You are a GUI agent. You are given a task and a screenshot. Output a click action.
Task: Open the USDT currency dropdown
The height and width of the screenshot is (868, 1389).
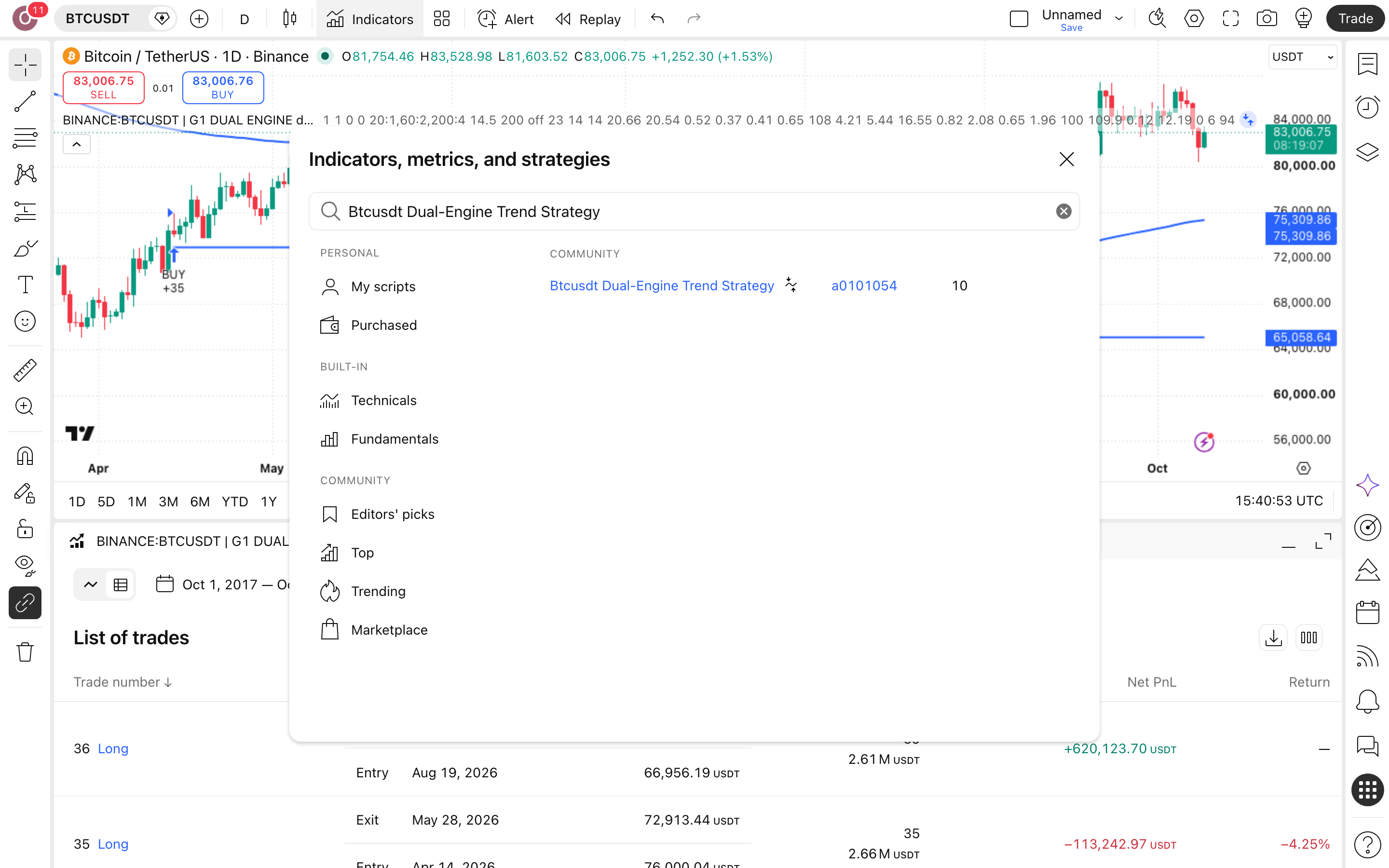1302,57
